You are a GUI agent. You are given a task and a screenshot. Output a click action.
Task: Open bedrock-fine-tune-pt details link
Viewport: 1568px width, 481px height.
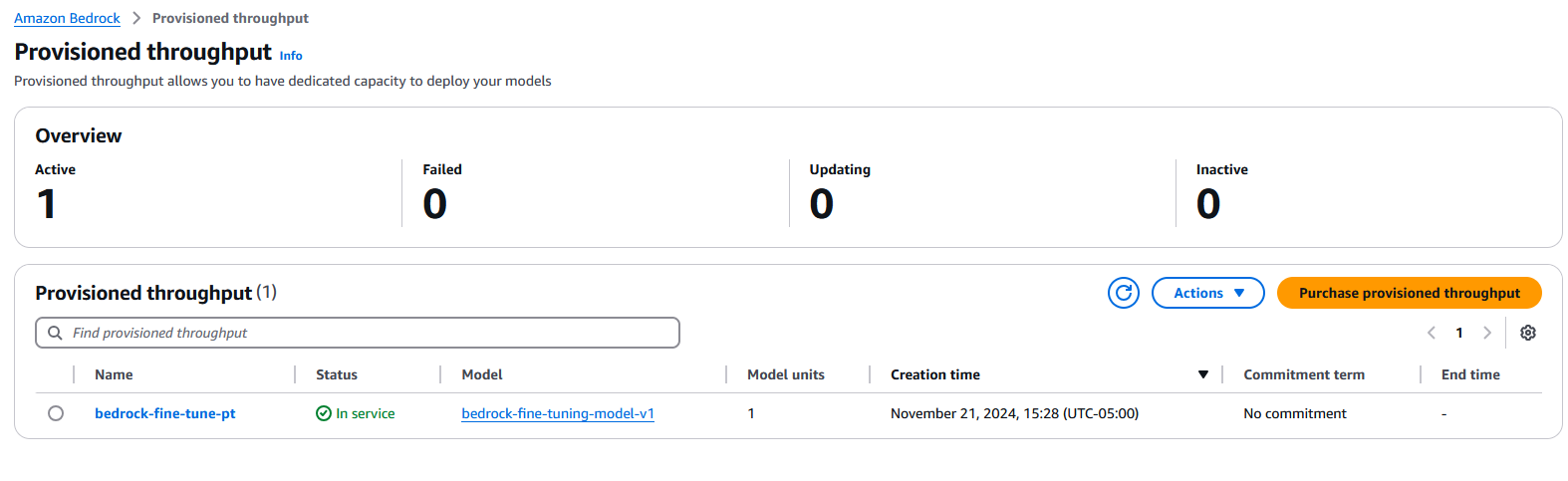(x=165, y=413)
